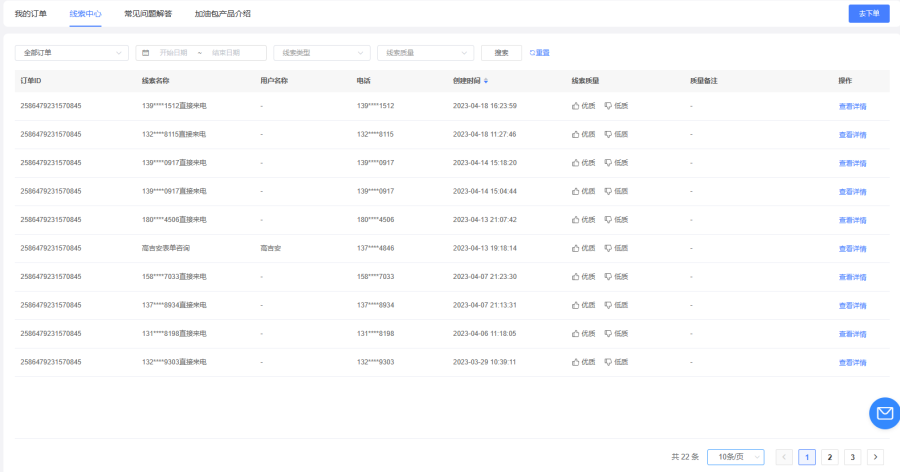Sort by 创建时间 column arrow
This screenshot has width=900, height=472.
tap(486, 81)
